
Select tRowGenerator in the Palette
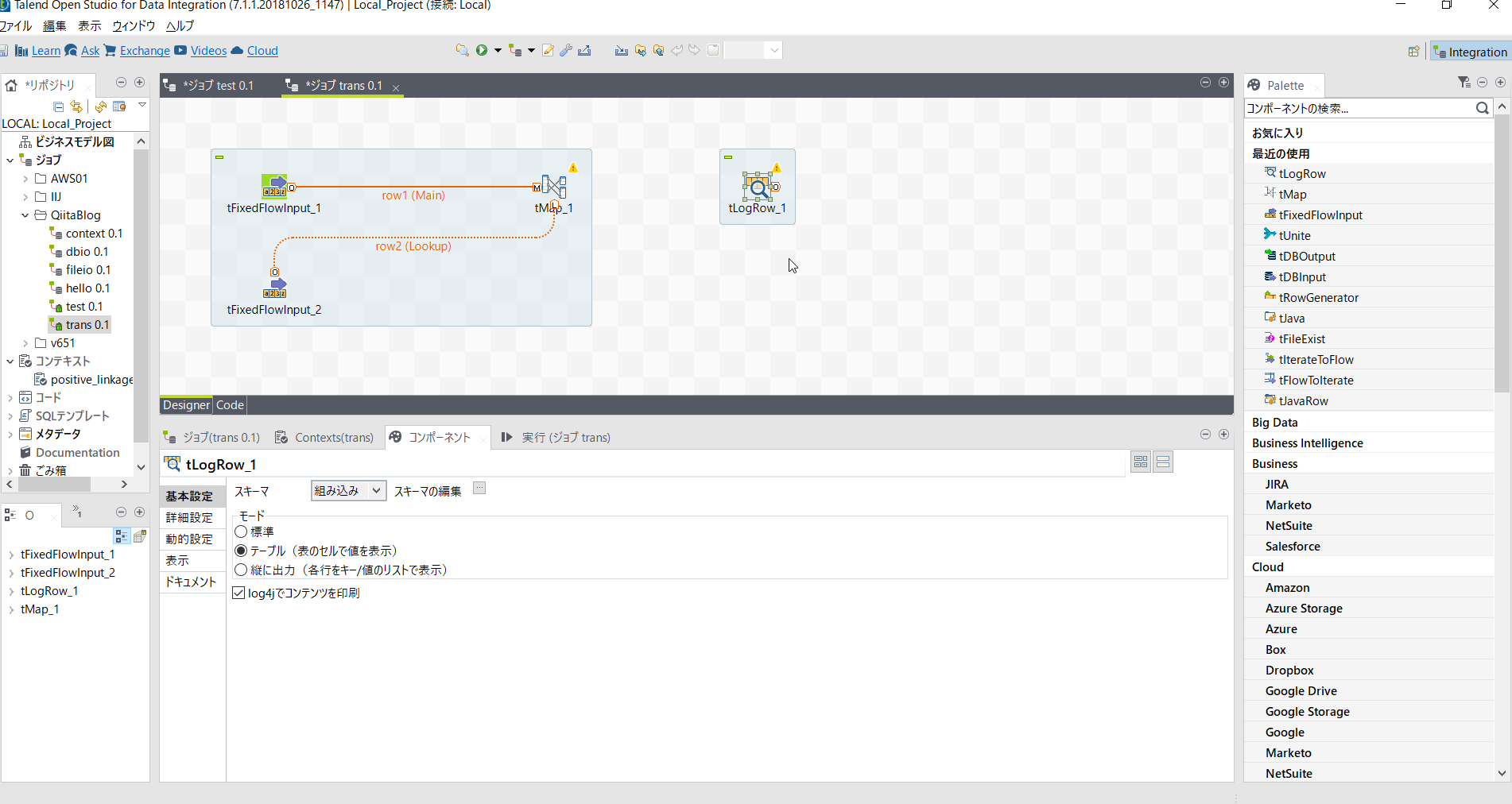point(1319,298)
